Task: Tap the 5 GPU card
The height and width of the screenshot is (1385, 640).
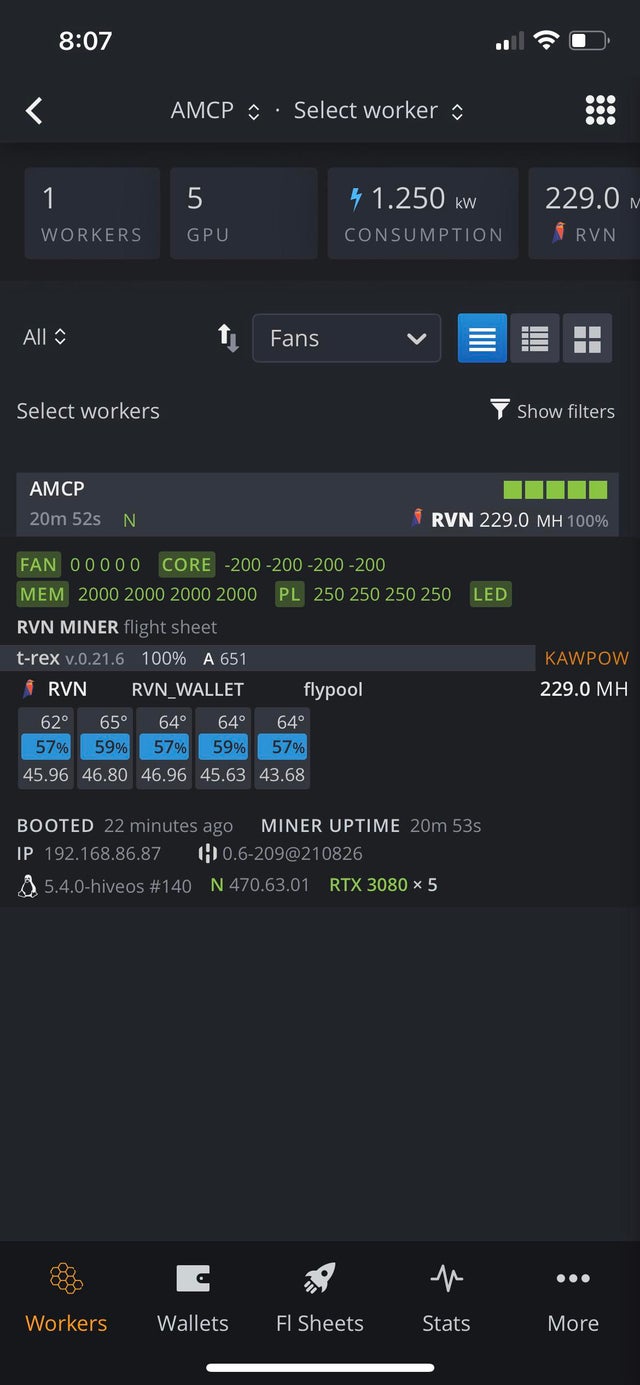Action: 244,213
